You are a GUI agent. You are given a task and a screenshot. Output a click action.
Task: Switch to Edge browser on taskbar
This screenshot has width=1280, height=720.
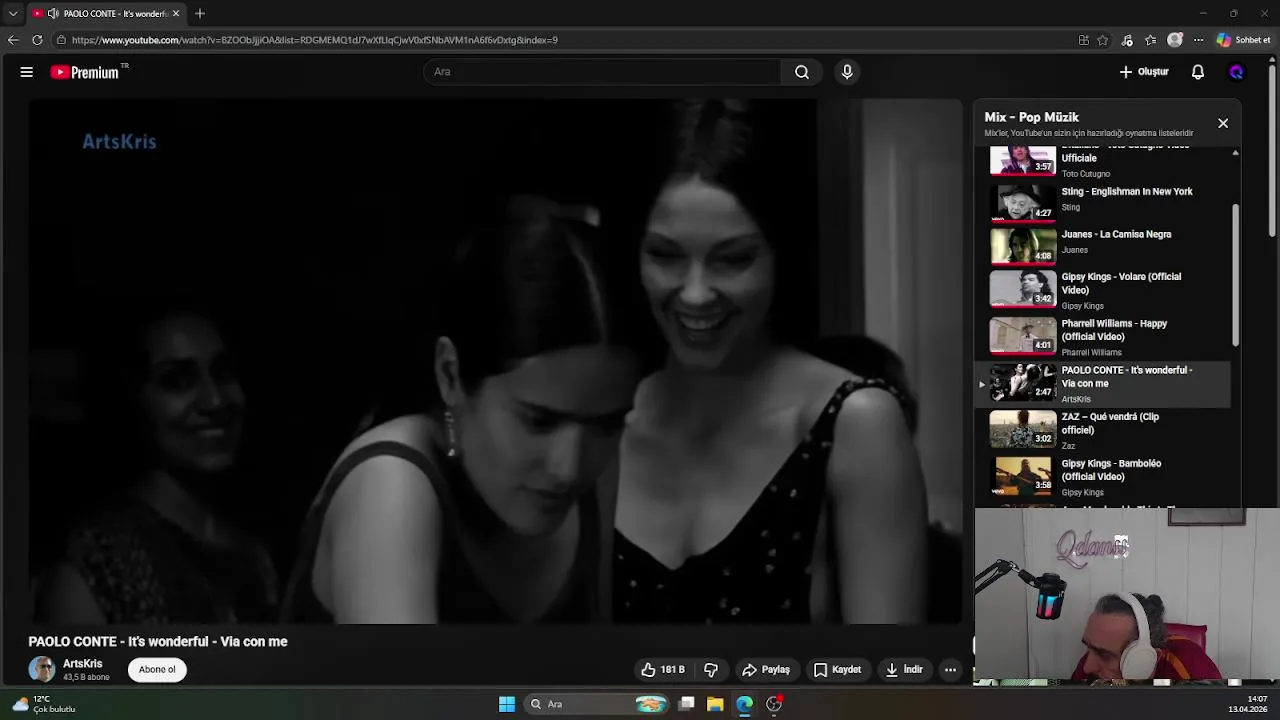[x=745, y=704]
